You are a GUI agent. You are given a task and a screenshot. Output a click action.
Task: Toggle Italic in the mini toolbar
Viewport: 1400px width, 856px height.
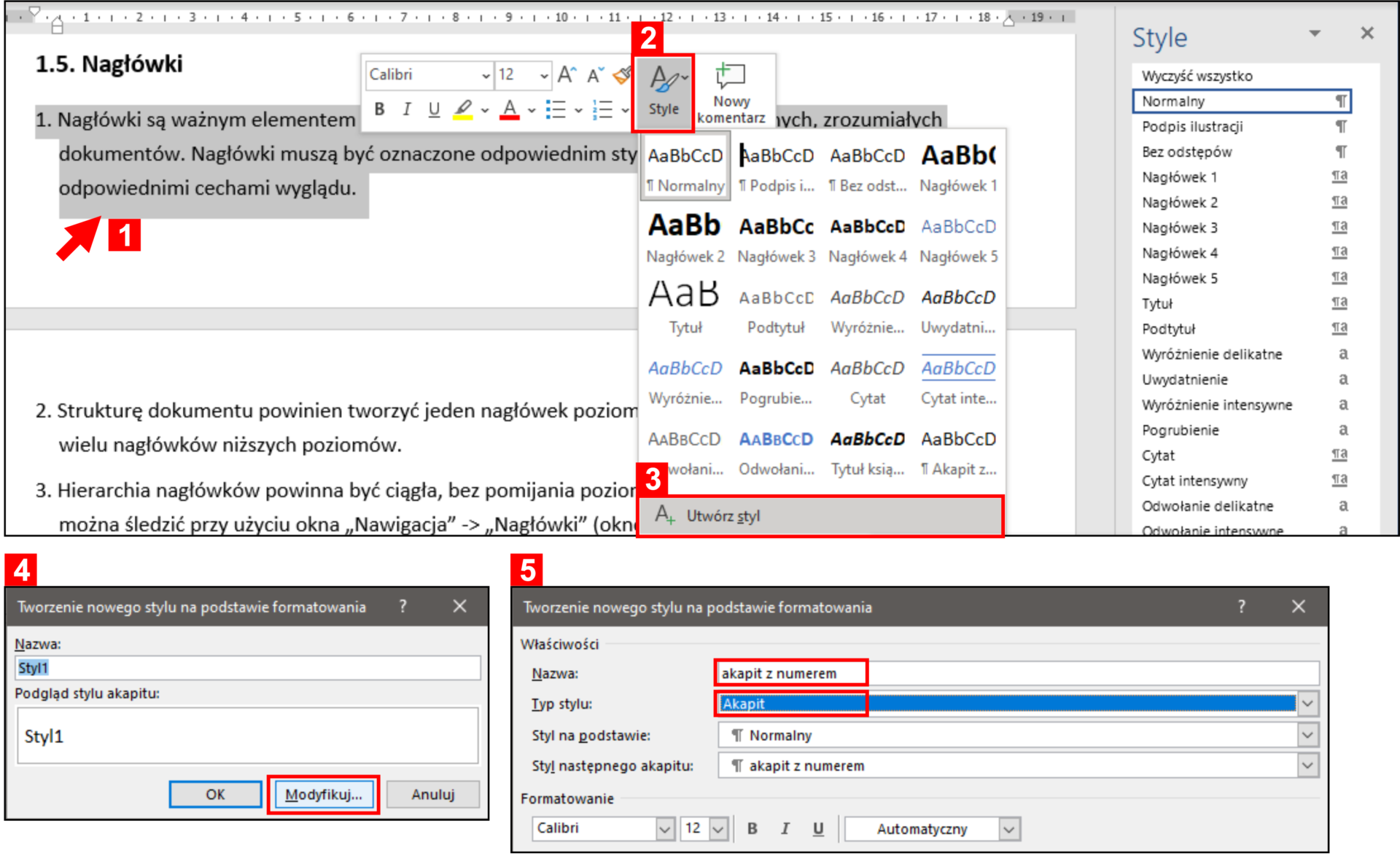click(406, 109)
